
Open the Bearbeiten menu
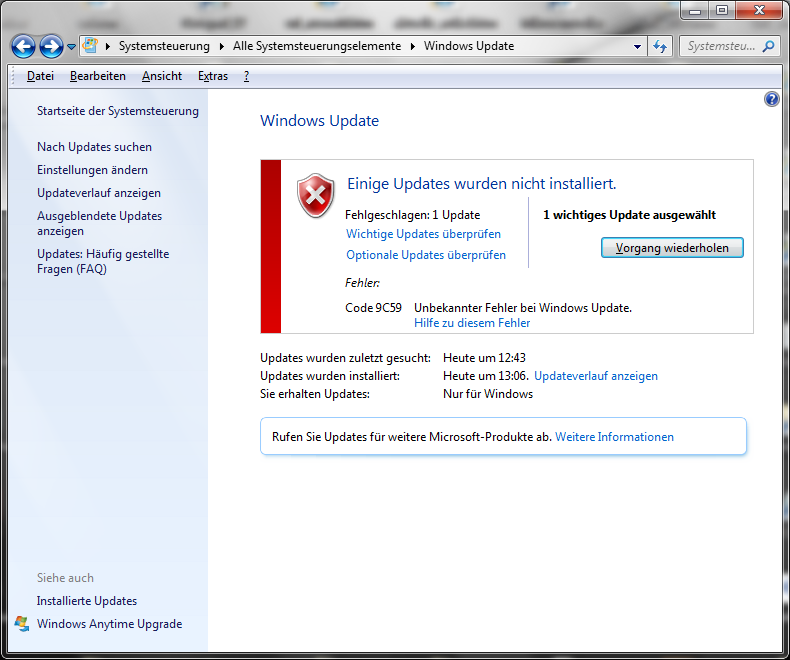click(98, 76)
